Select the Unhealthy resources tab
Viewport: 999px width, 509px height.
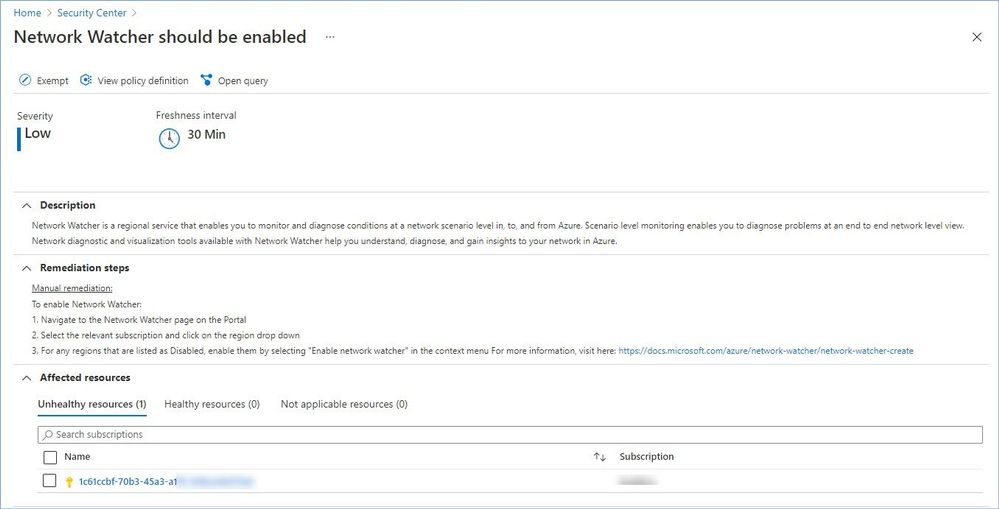92,404
